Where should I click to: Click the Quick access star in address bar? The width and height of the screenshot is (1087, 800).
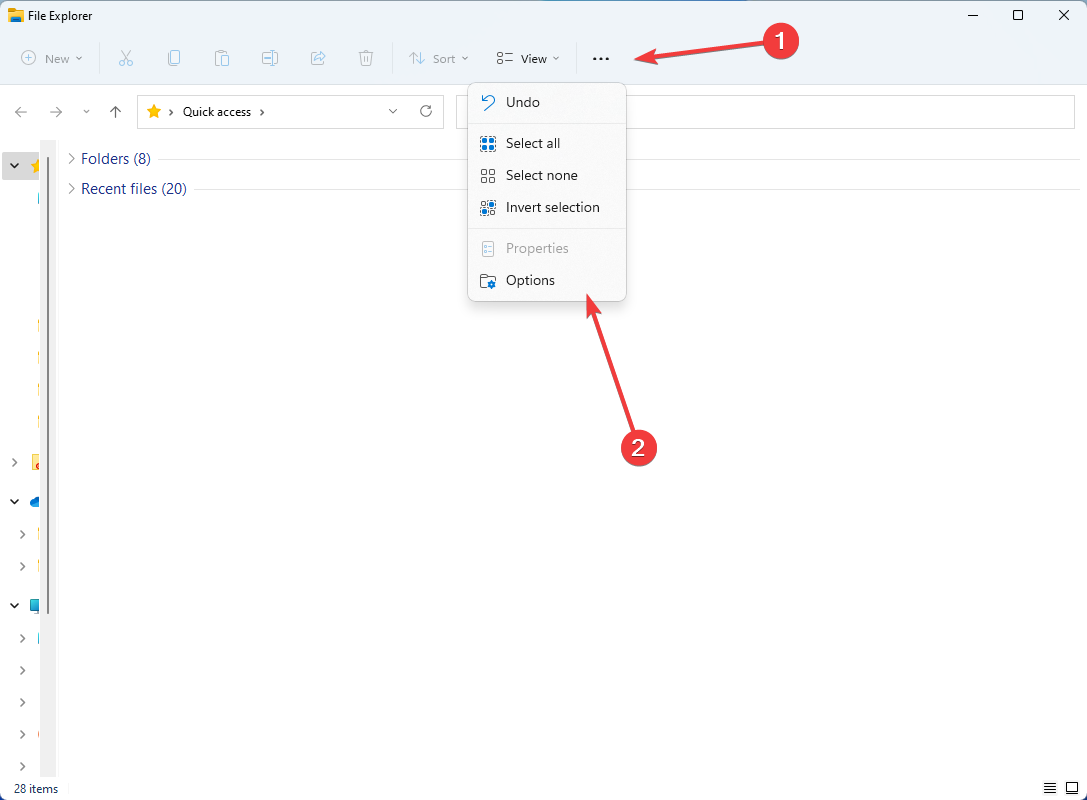pyautogui.click(x=154, y=112)
